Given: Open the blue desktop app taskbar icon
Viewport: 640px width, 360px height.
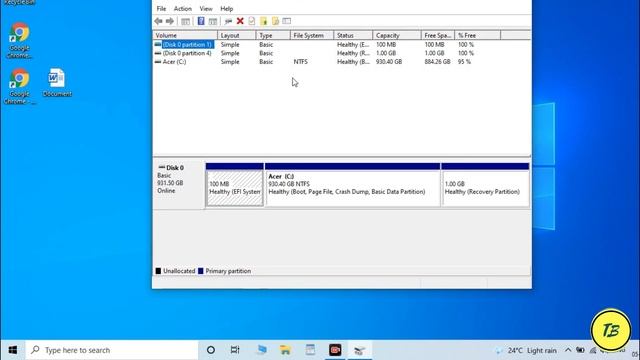Looking at the screenshot, I should 262,350.
